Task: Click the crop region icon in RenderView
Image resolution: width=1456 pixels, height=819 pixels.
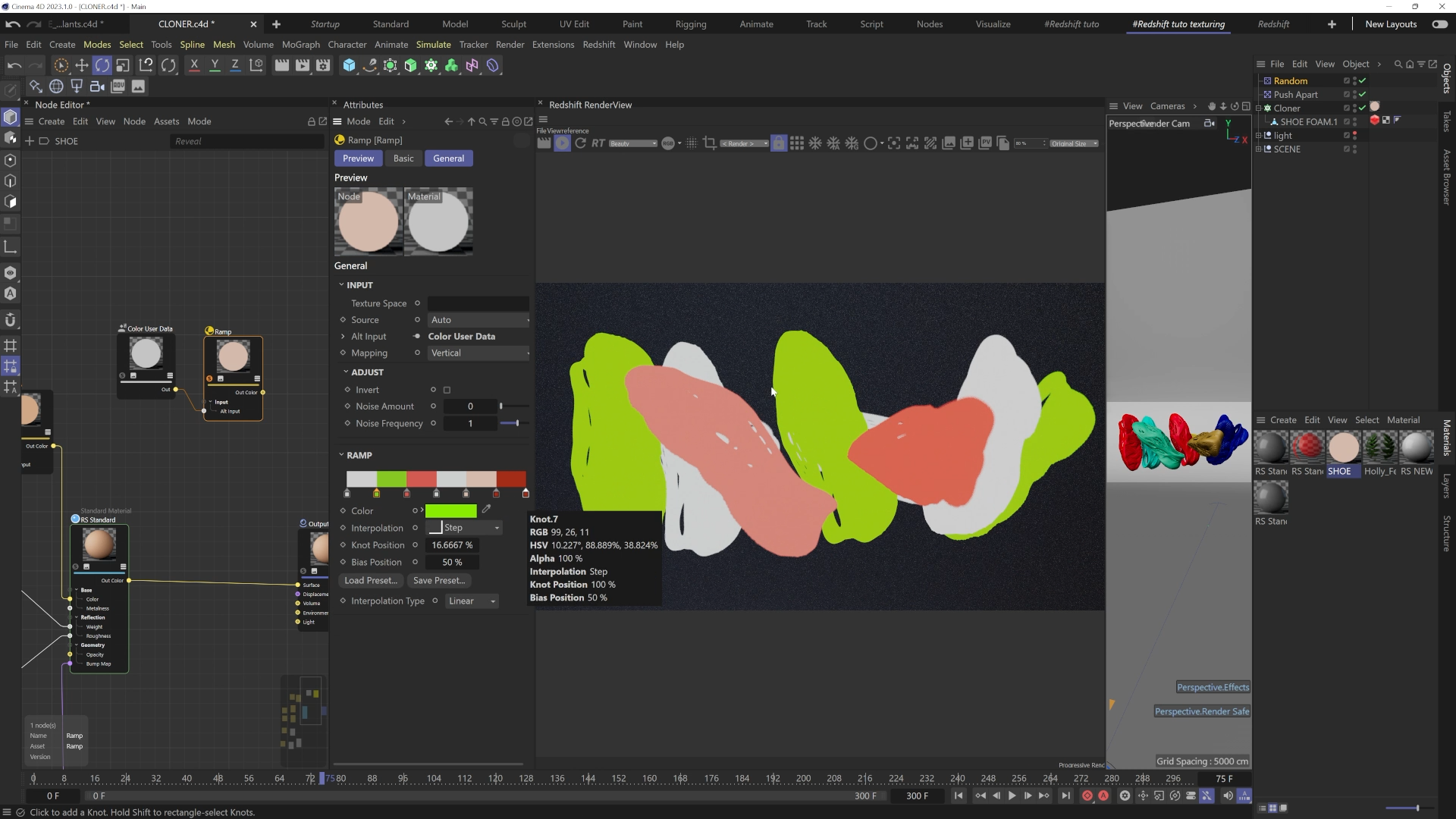Action: point(710,143)
